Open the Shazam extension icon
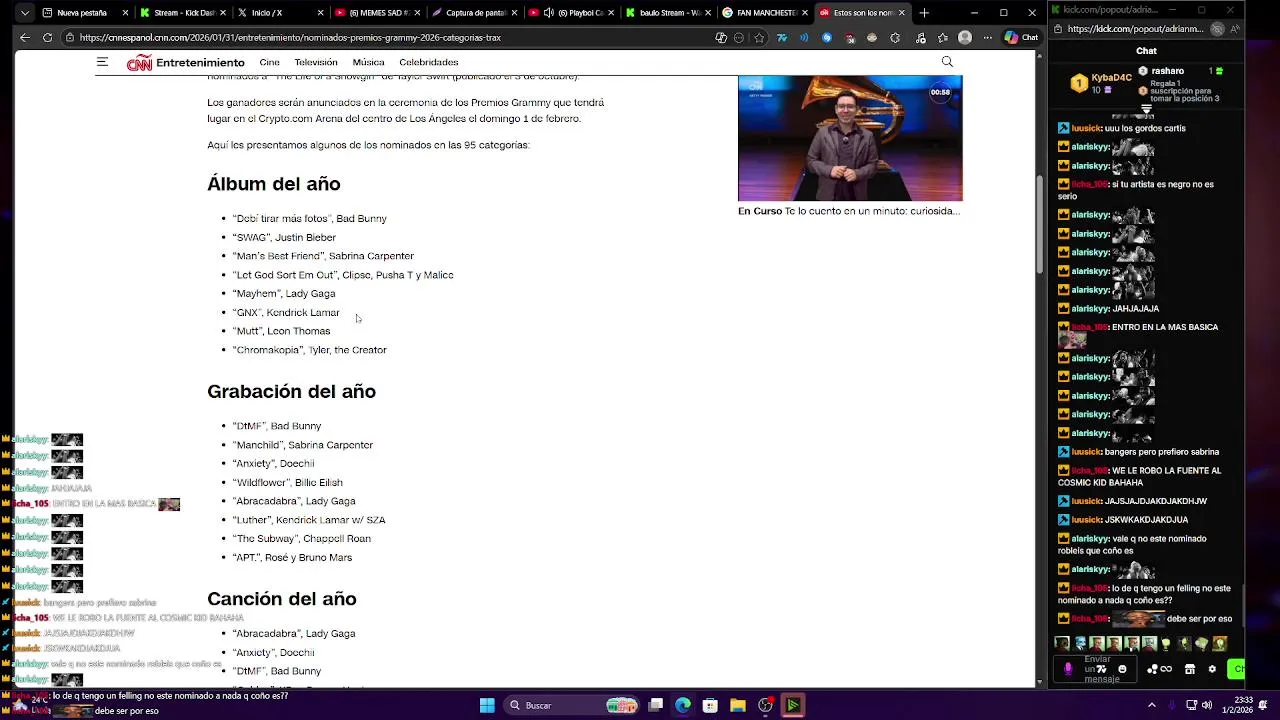The image size is (1280, 720). click(826, 37)
